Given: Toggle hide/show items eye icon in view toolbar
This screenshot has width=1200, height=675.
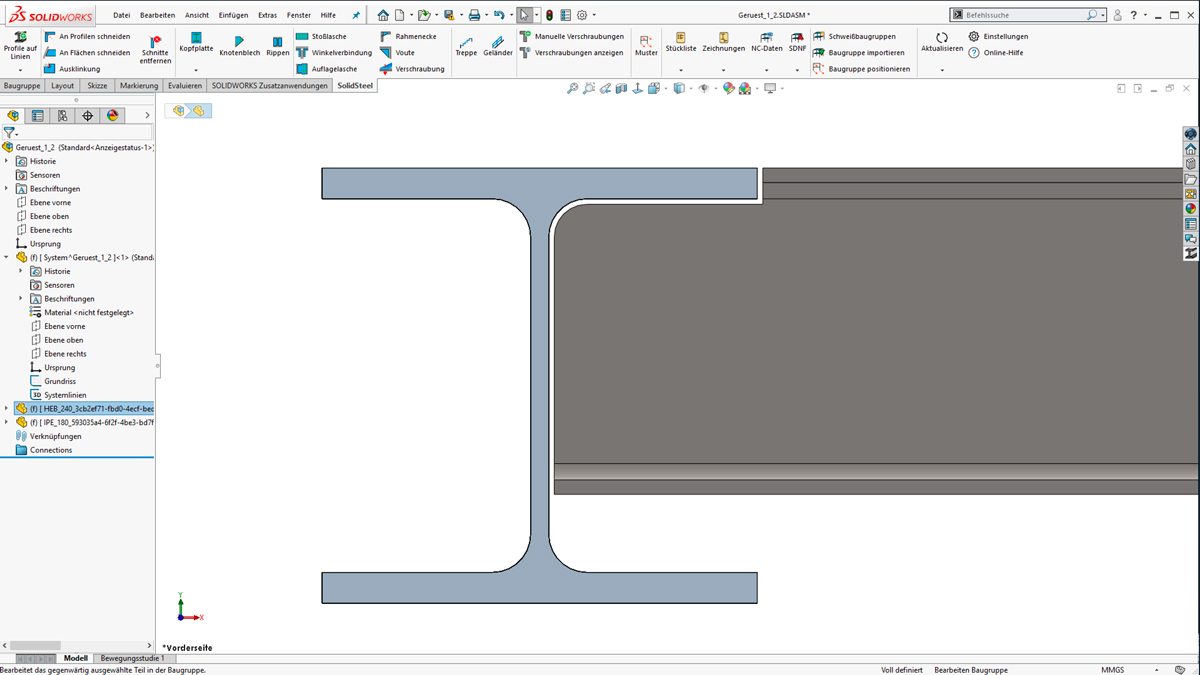Looking at the screenshot, I should point(703,89).
